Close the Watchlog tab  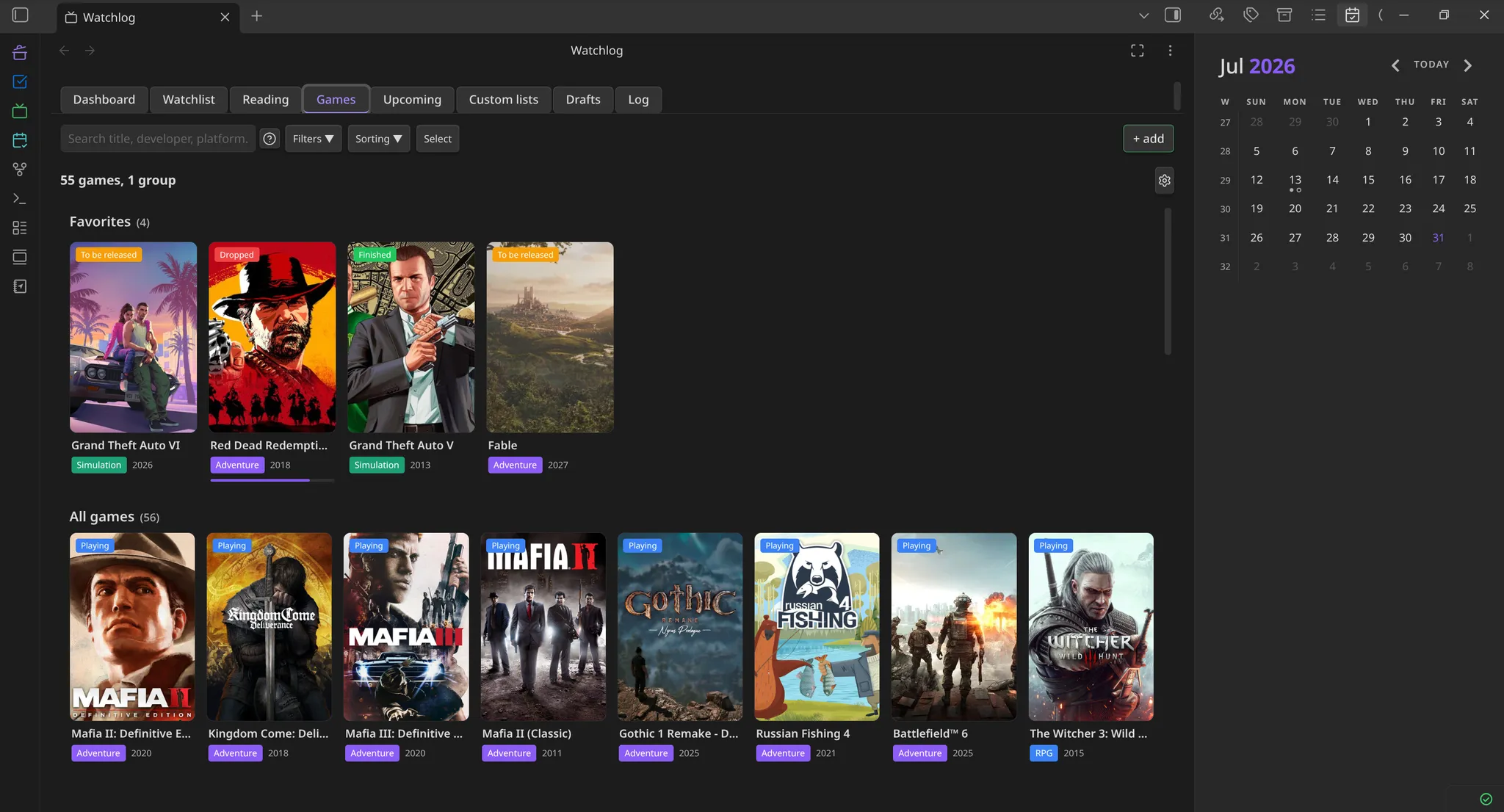(225, 17)
